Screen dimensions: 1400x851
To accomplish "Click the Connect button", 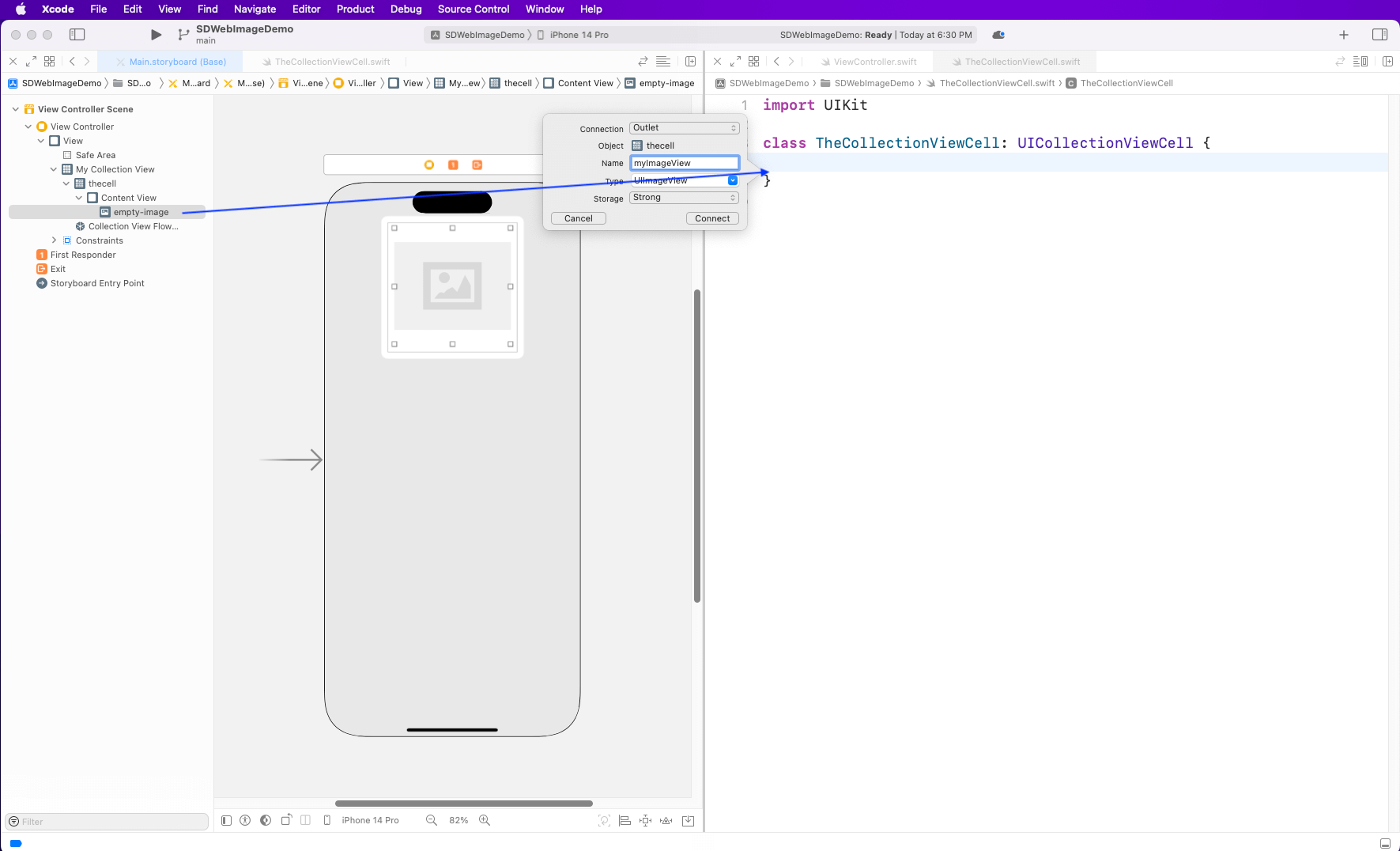I will pos(712,218).
